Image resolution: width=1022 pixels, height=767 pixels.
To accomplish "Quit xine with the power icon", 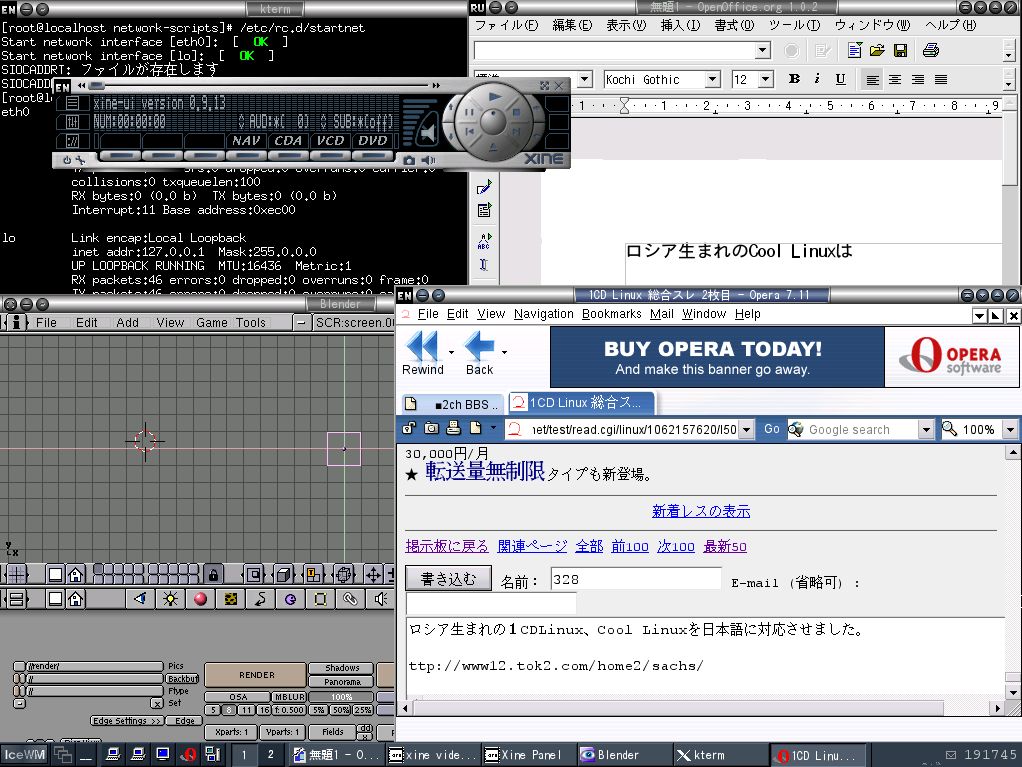I will [x=66, y=160].
